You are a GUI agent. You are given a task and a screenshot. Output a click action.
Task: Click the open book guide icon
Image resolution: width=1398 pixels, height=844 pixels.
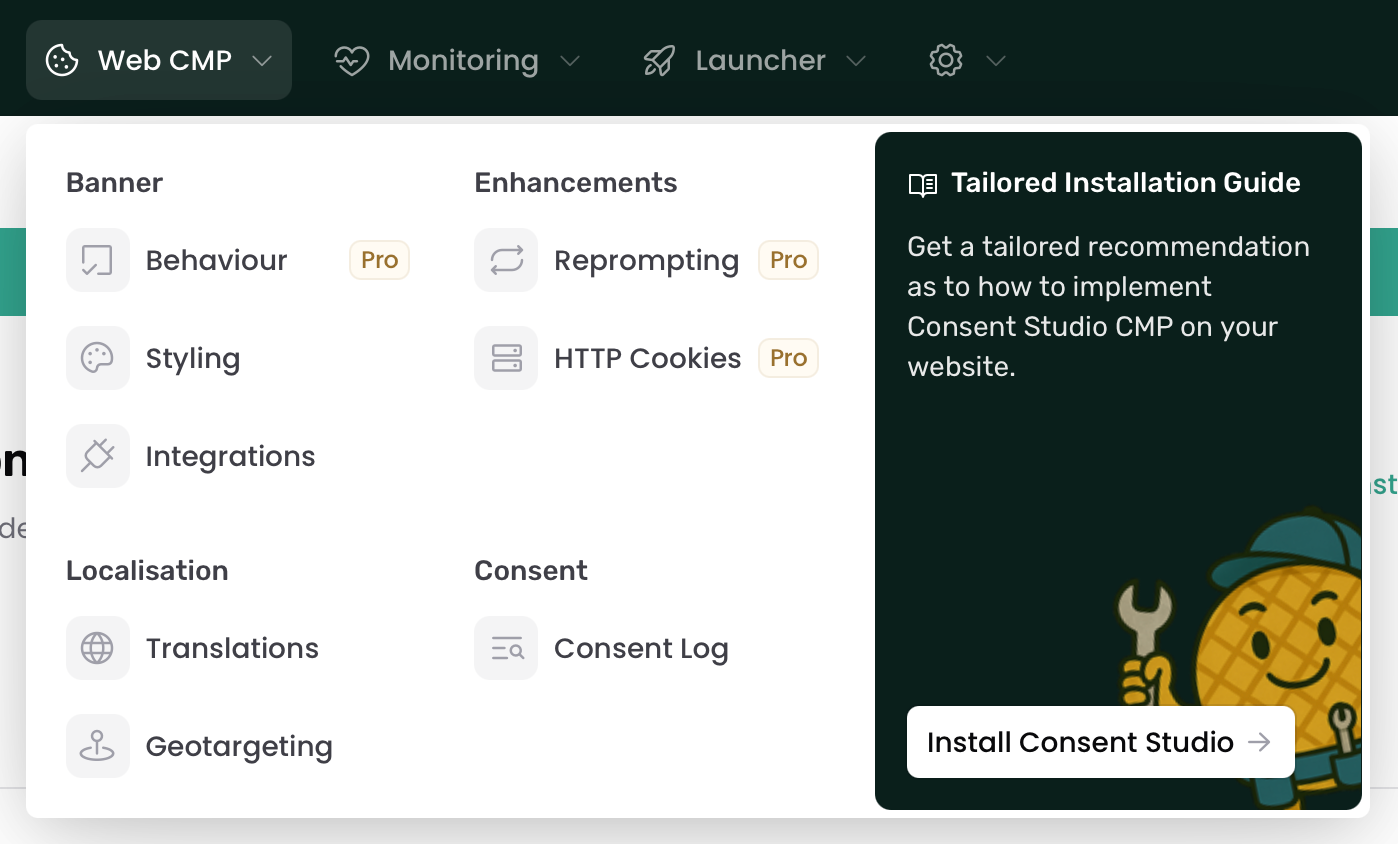click(923, 184)
